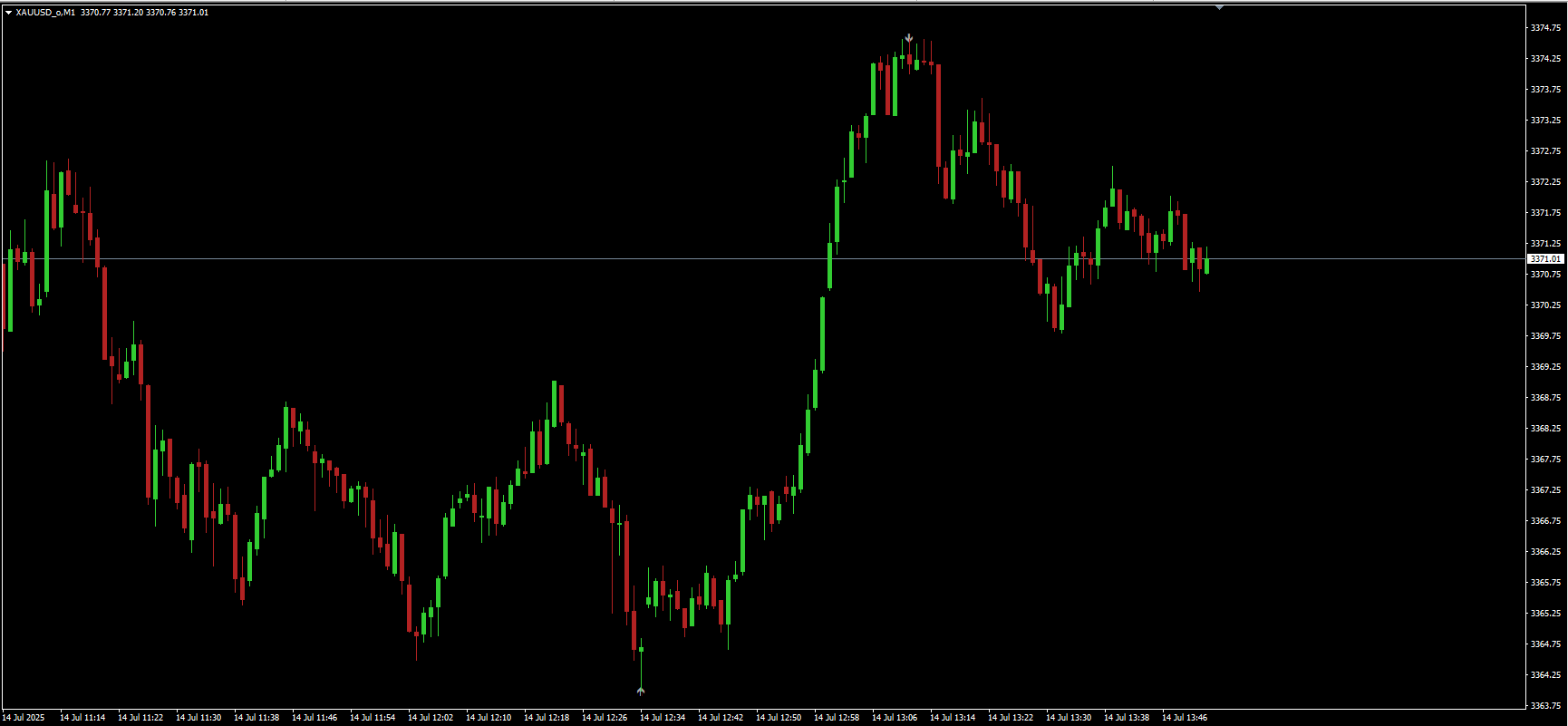Click the 14 Jul 13:46 time label
The width and height of the screenshot is (1568, 726).
click(x=1185, y=718)
